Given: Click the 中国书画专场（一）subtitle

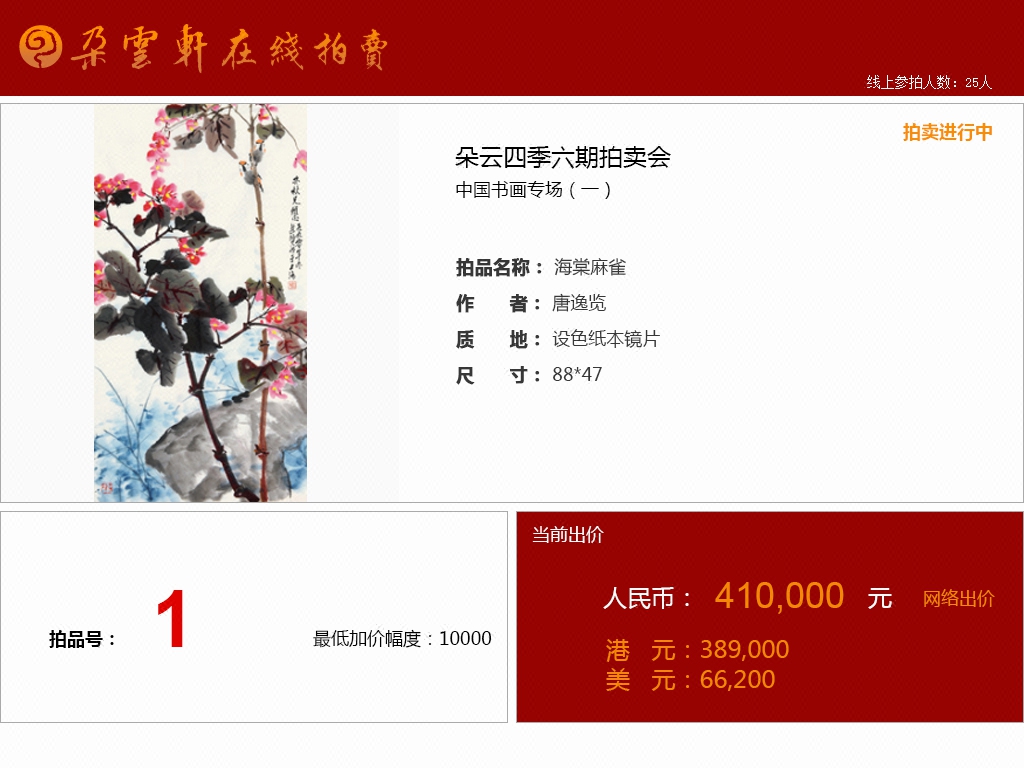Looking at the screenshot, I should tap(534, 190).
